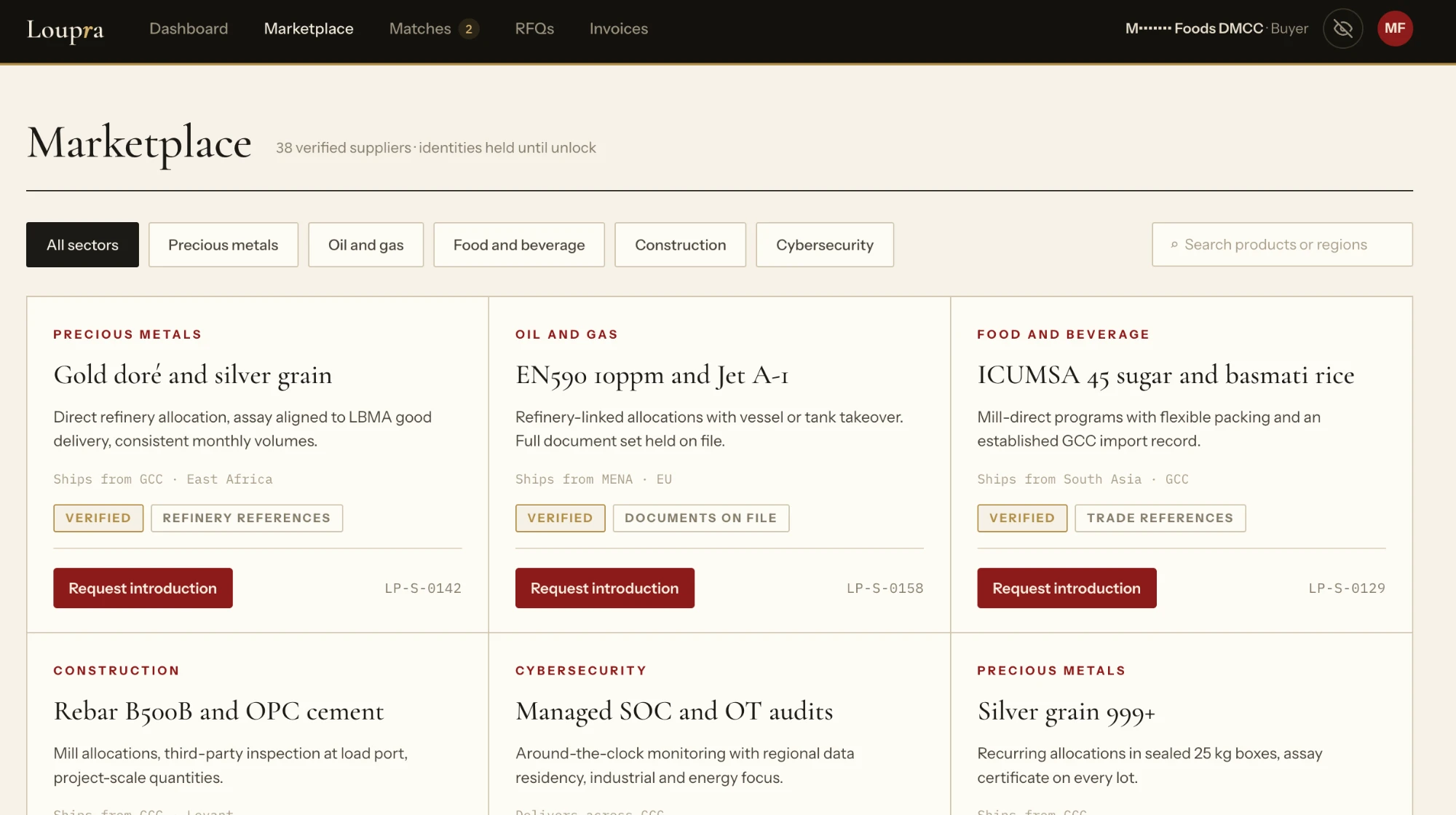Filter by Food and beverage sector
Image resolution: width=1456 pixels, height=815 pixels.
click(x=519, y=245)
